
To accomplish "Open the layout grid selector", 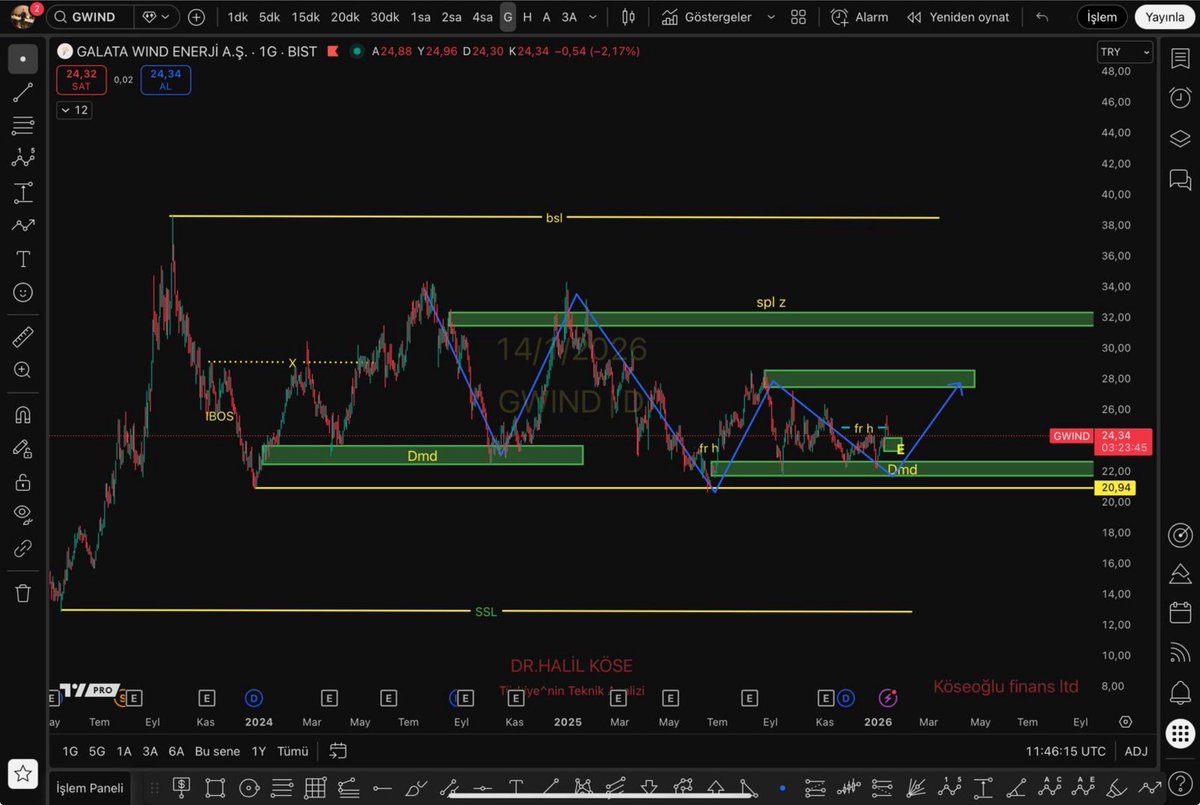I will (x=798, y=17).
